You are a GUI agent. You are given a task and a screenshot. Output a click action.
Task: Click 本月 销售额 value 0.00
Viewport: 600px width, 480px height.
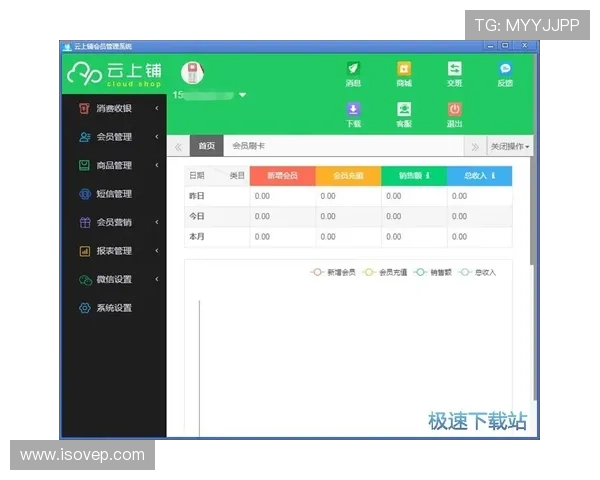click(x=394, y=237)
